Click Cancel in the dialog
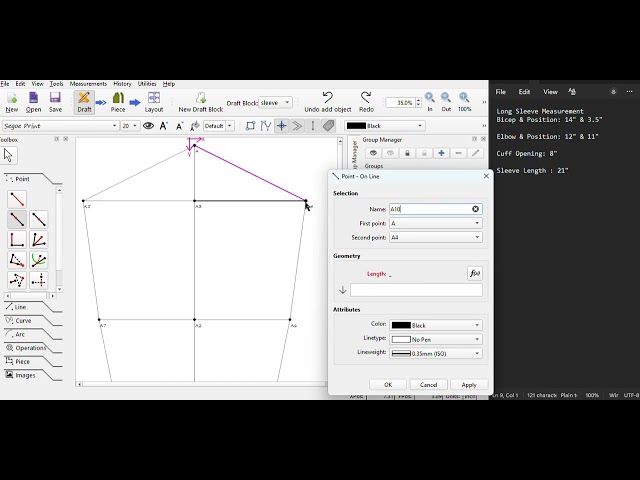Screen dimensions: 640x480 [x=428, y=385]
